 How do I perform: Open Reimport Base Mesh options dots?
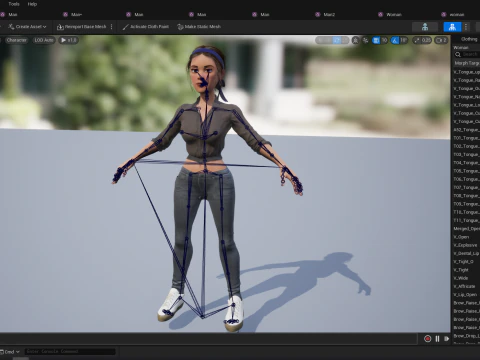[x=111, y=27]
